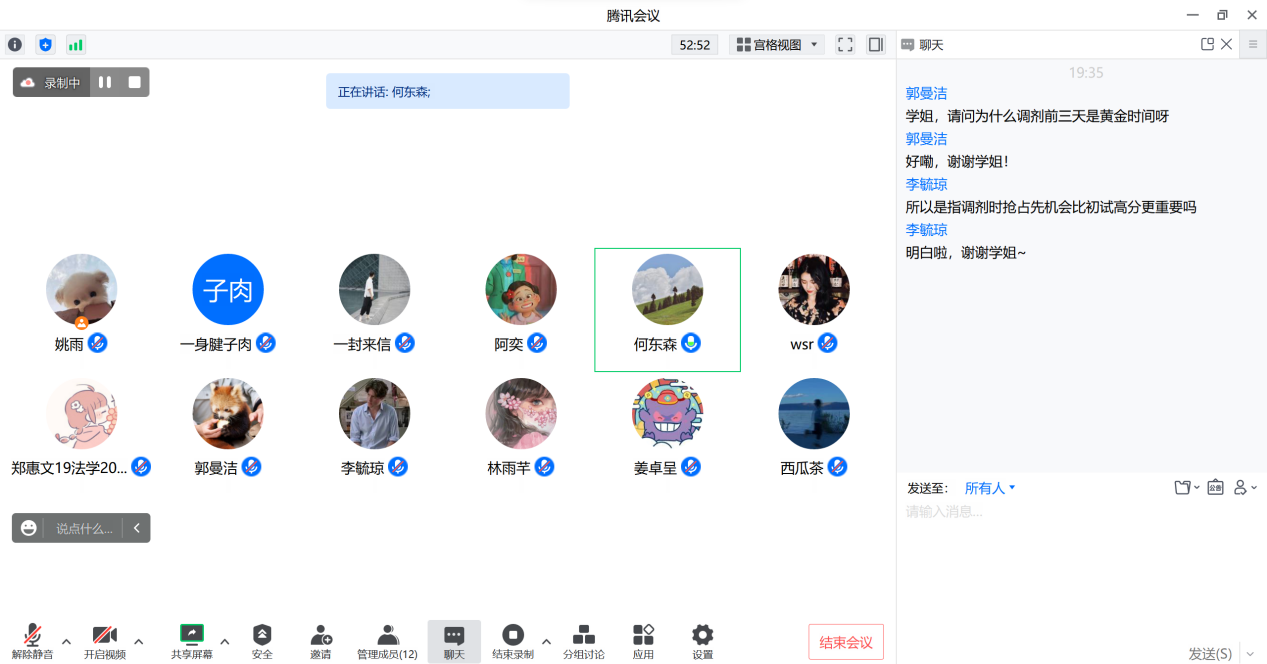Open the Apps (应用) icon
Viewport: 1267px width, 664px height.
pos(643,641)
